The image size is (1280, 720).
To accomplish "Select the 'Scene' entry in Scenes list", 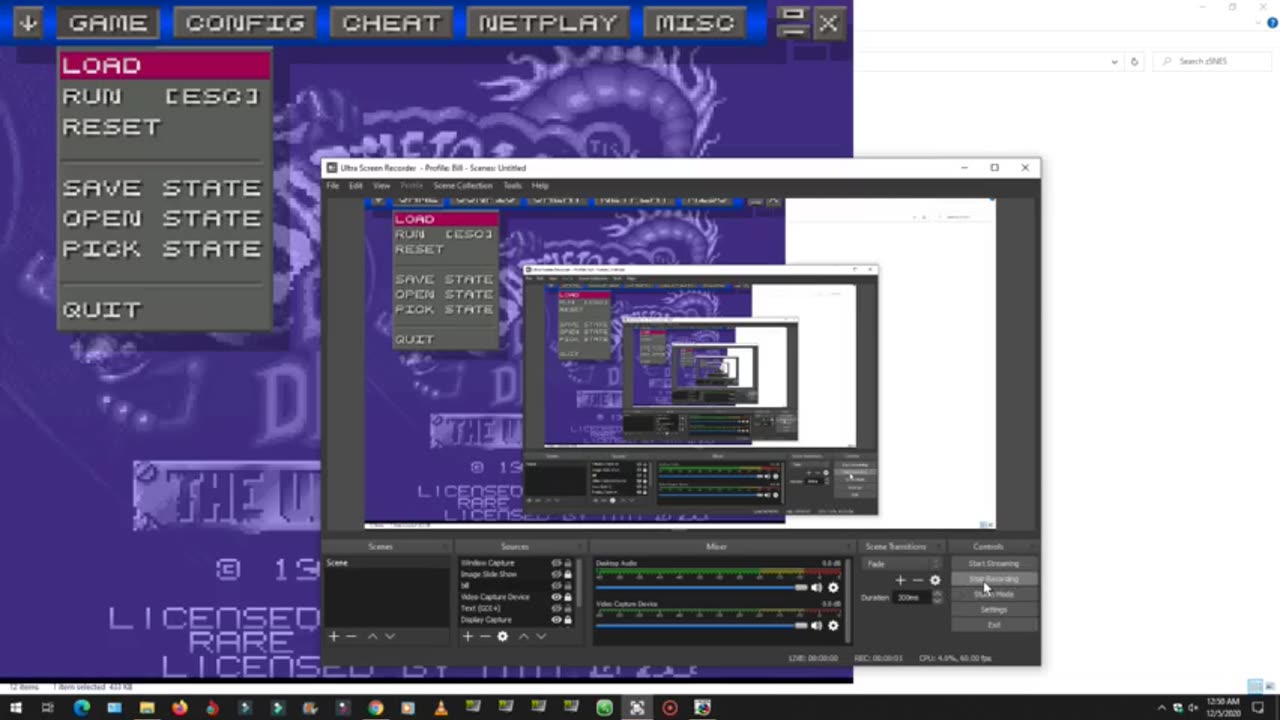I will point(385,563).
